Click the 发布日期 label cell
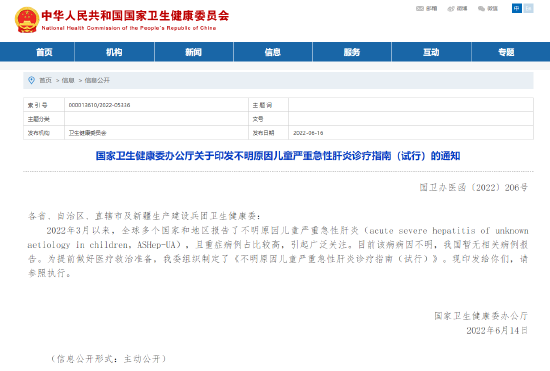550x371 pixels. point(268,133)
